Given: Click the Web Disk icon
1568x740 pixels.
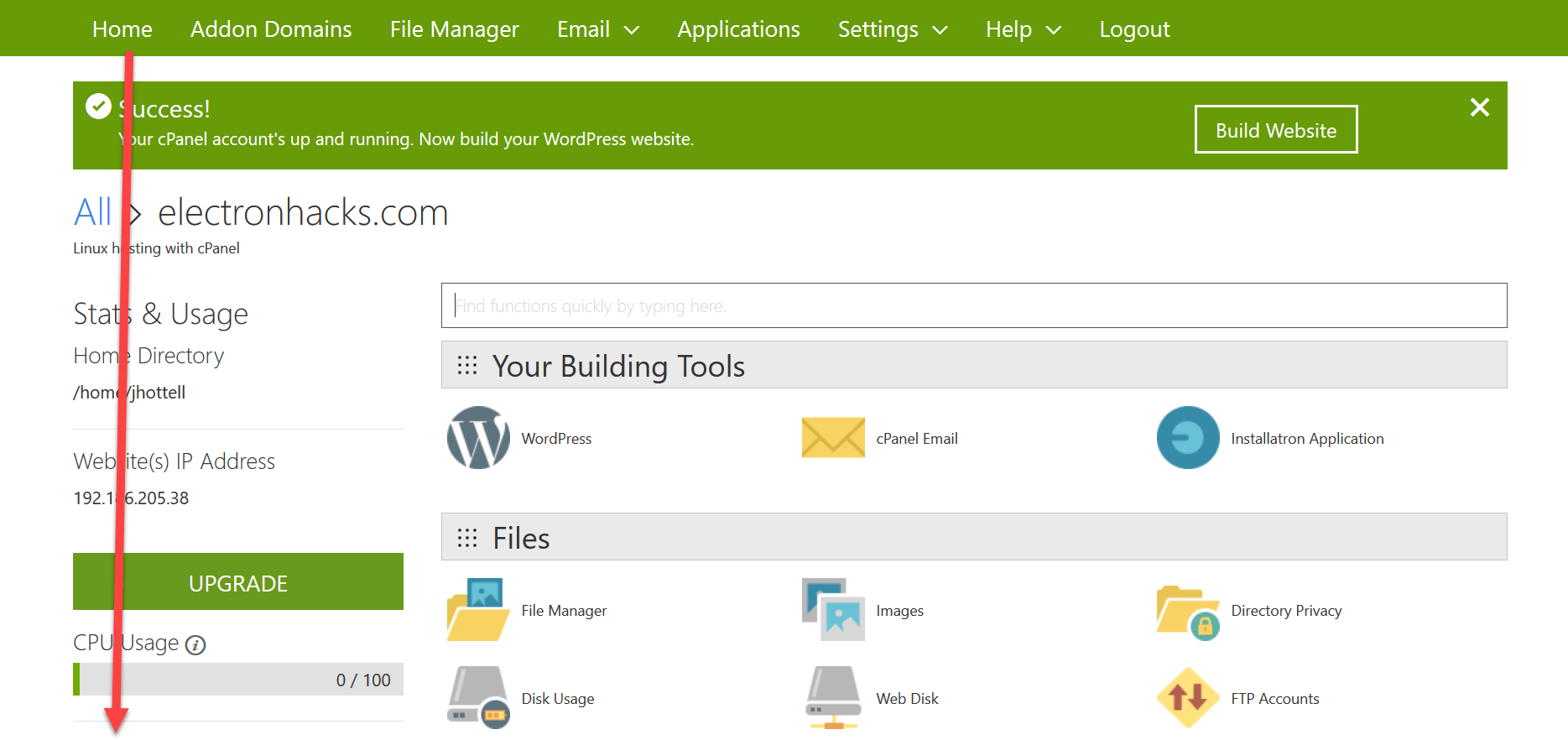Looking at the screenshot, I should coord(833,698).
